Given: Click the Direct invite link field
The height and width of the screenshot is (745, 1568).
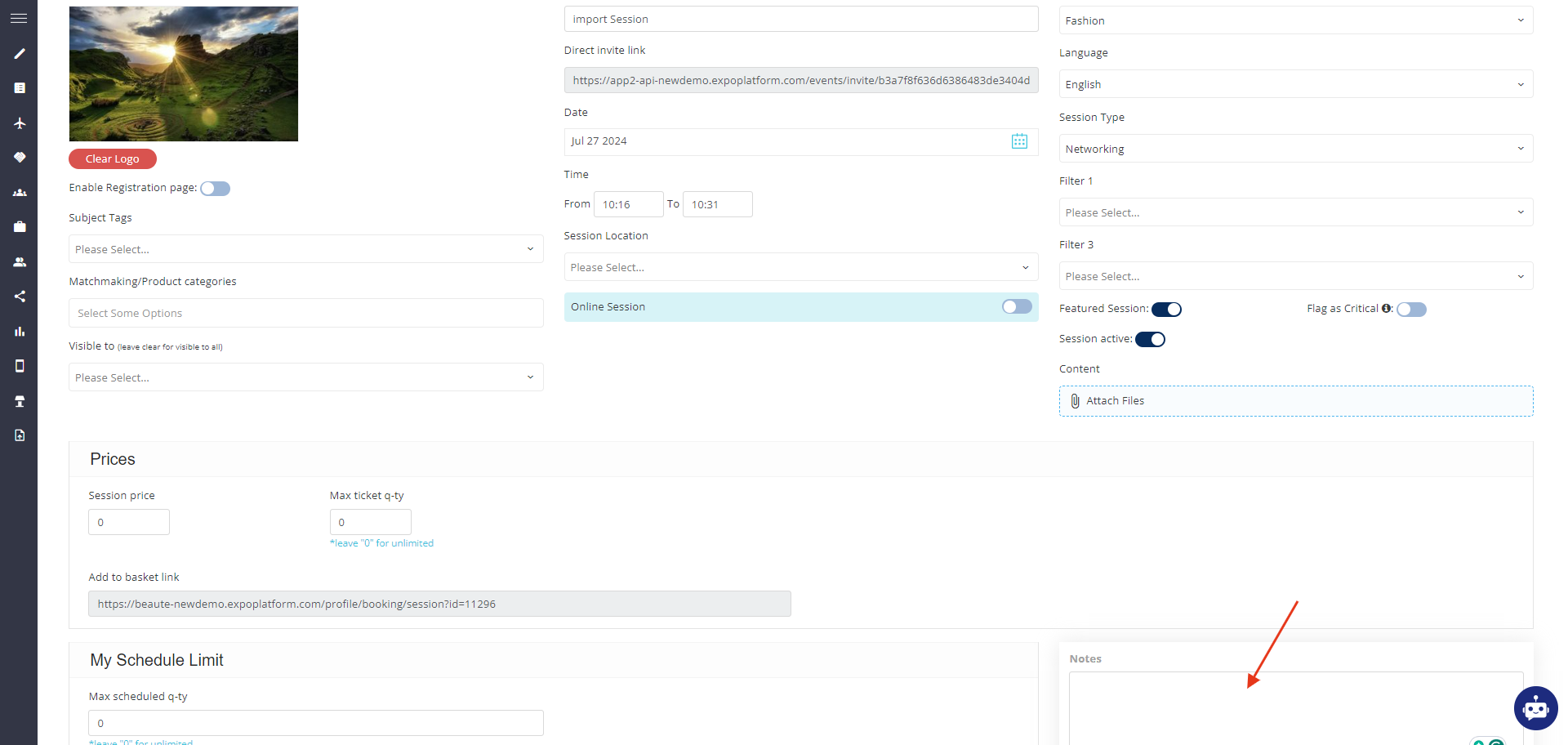Looking at the screenshot, I should 801,80.
